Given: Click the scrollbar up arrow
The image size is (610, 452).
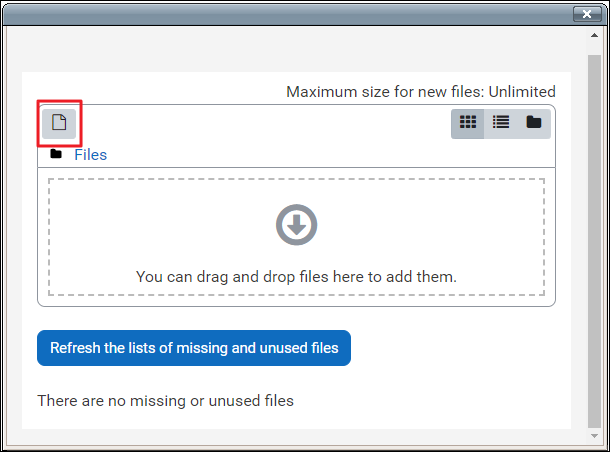Looking at the screenshot, I should click(596, 37).
